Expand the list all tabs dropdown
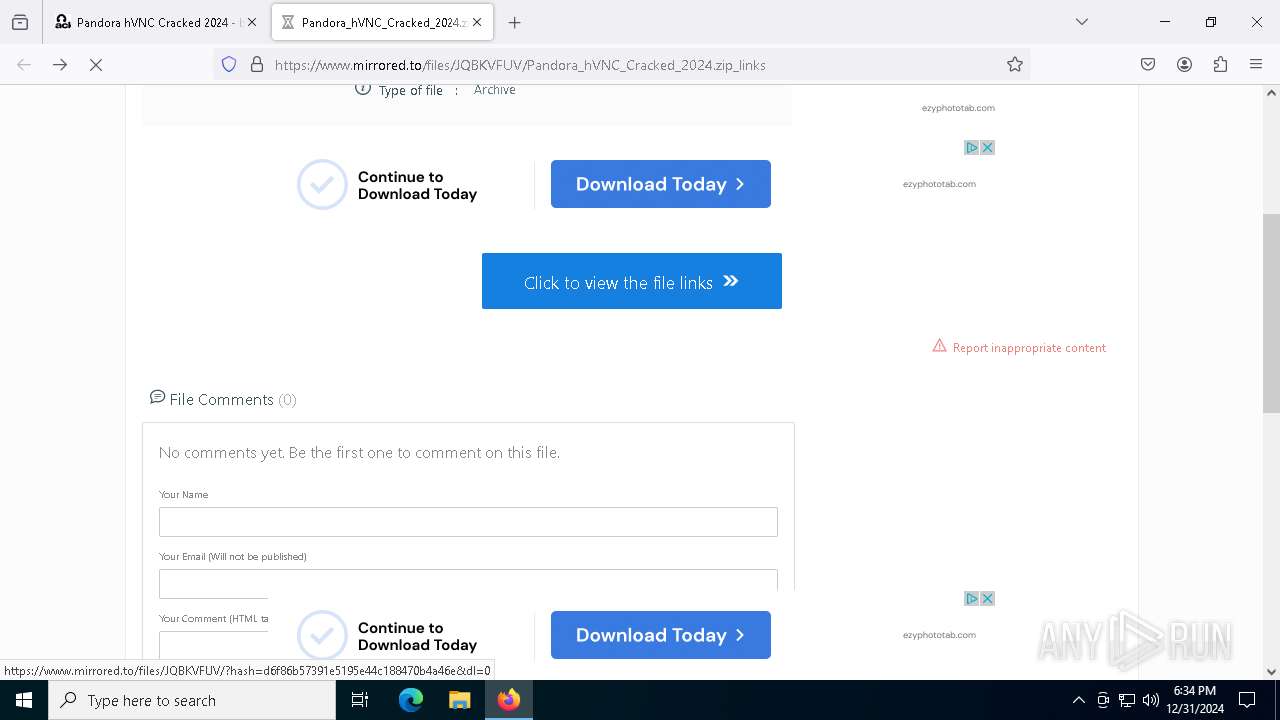1280x720 pixels. coord(1081,22)
